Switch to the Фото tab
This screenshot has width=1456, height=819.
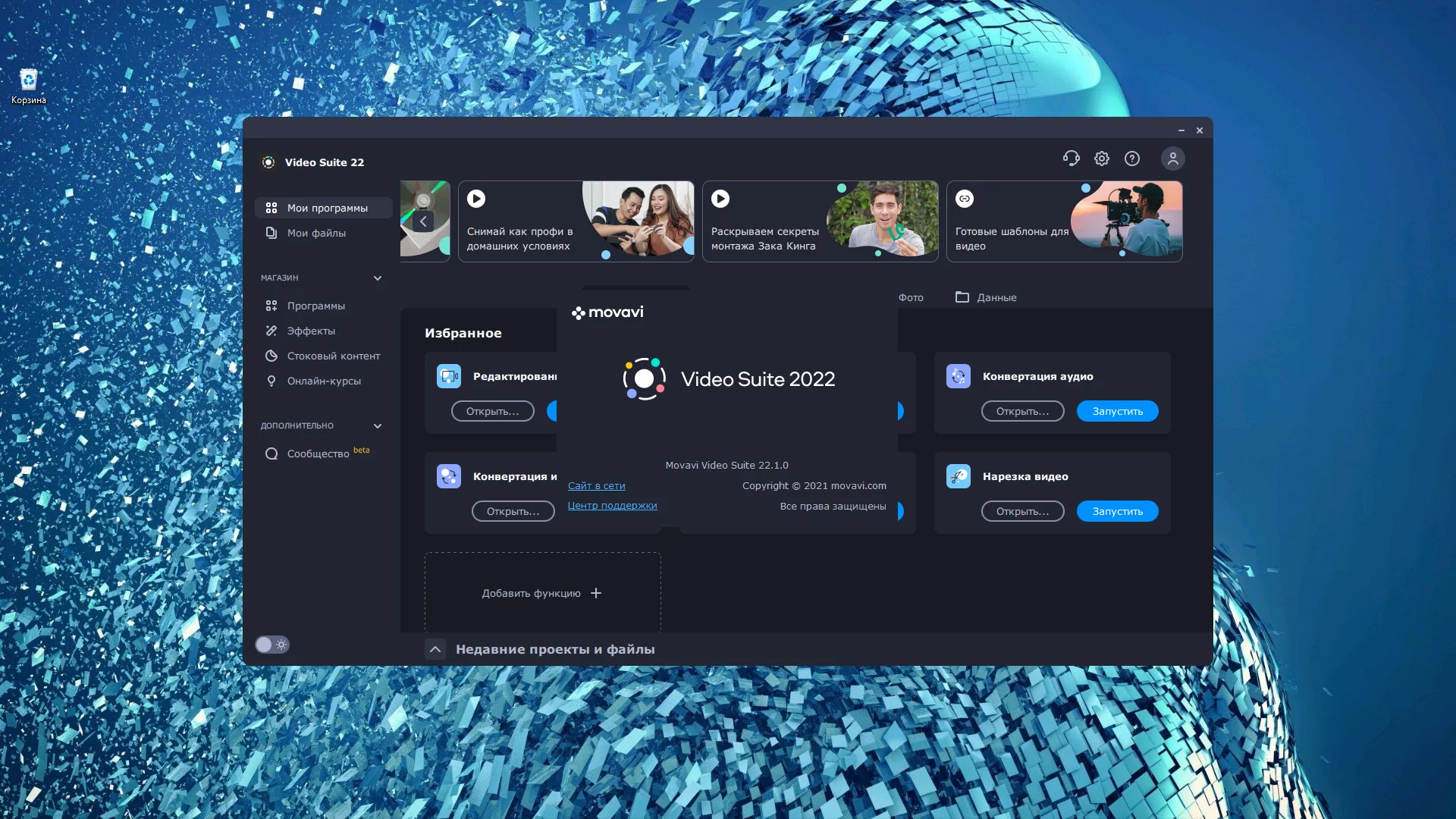(x=911, y=297)
